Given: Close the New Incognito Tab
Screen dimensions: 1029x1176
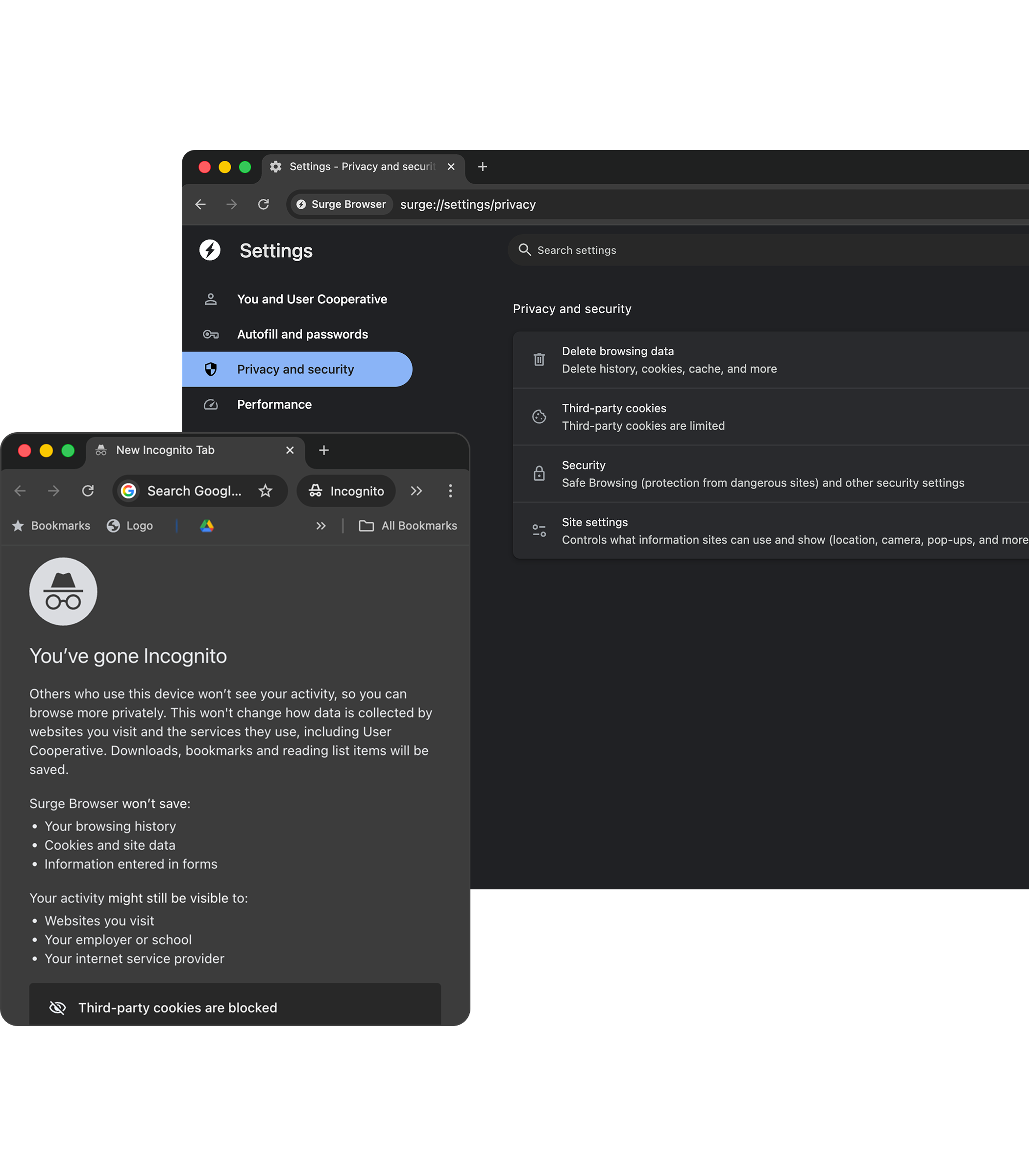Looking at the screenshot, I should tap(290, 450).
